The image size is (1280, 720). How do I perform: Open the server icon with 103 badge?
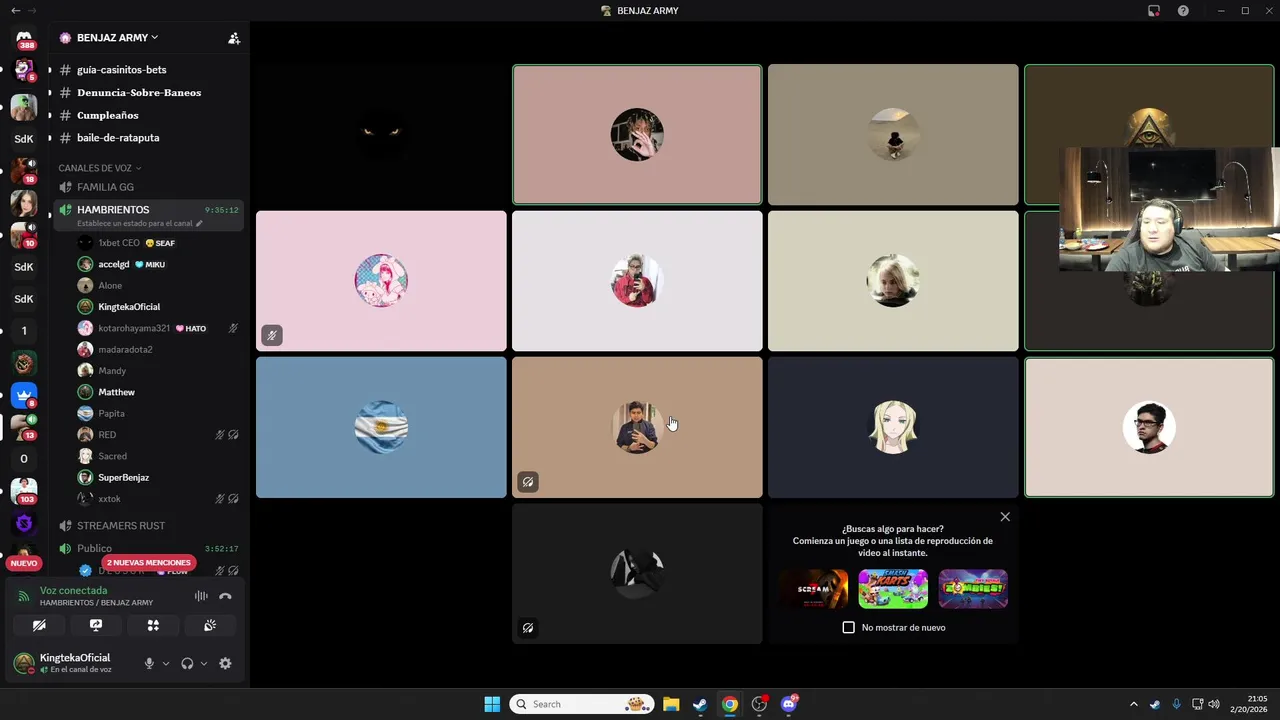pos(24,491)
